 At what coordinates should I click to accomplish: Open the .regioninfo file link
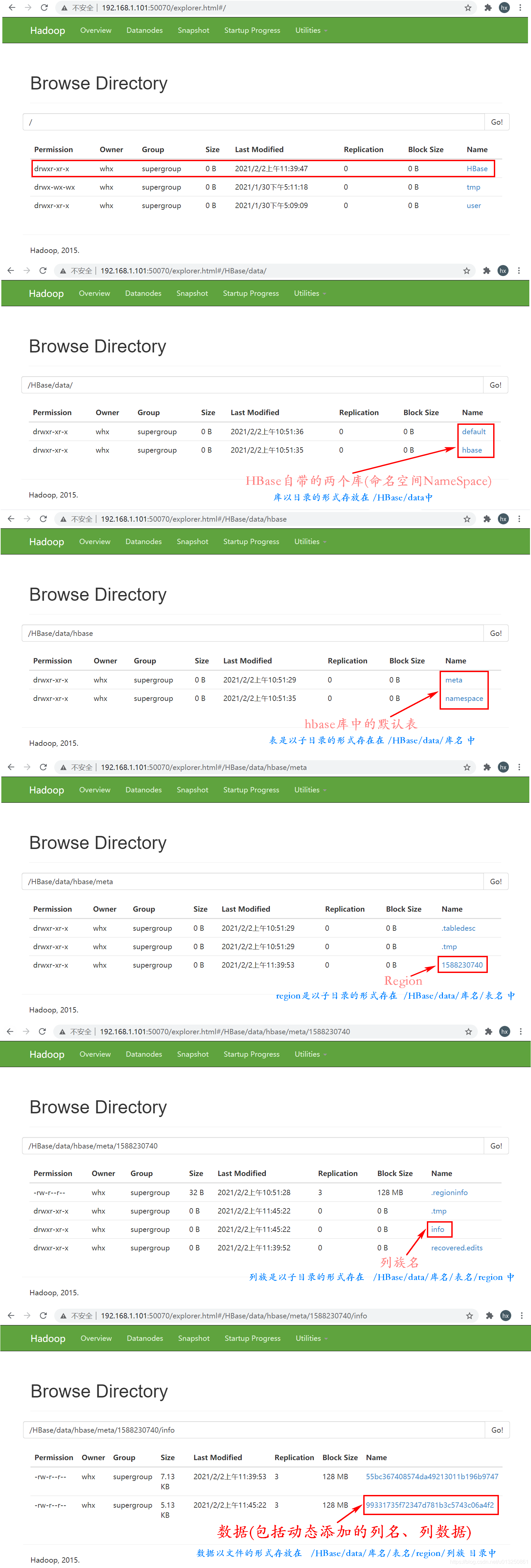coord(450,1193)
